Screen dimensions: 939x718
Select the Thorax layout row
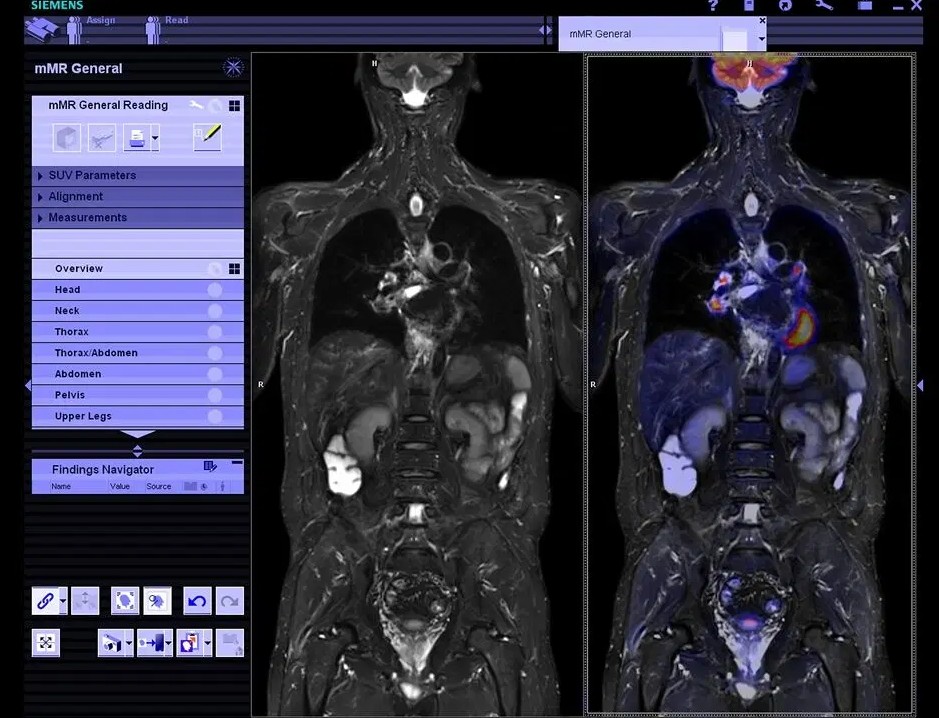pyautogui.click(x=138, y=332)
